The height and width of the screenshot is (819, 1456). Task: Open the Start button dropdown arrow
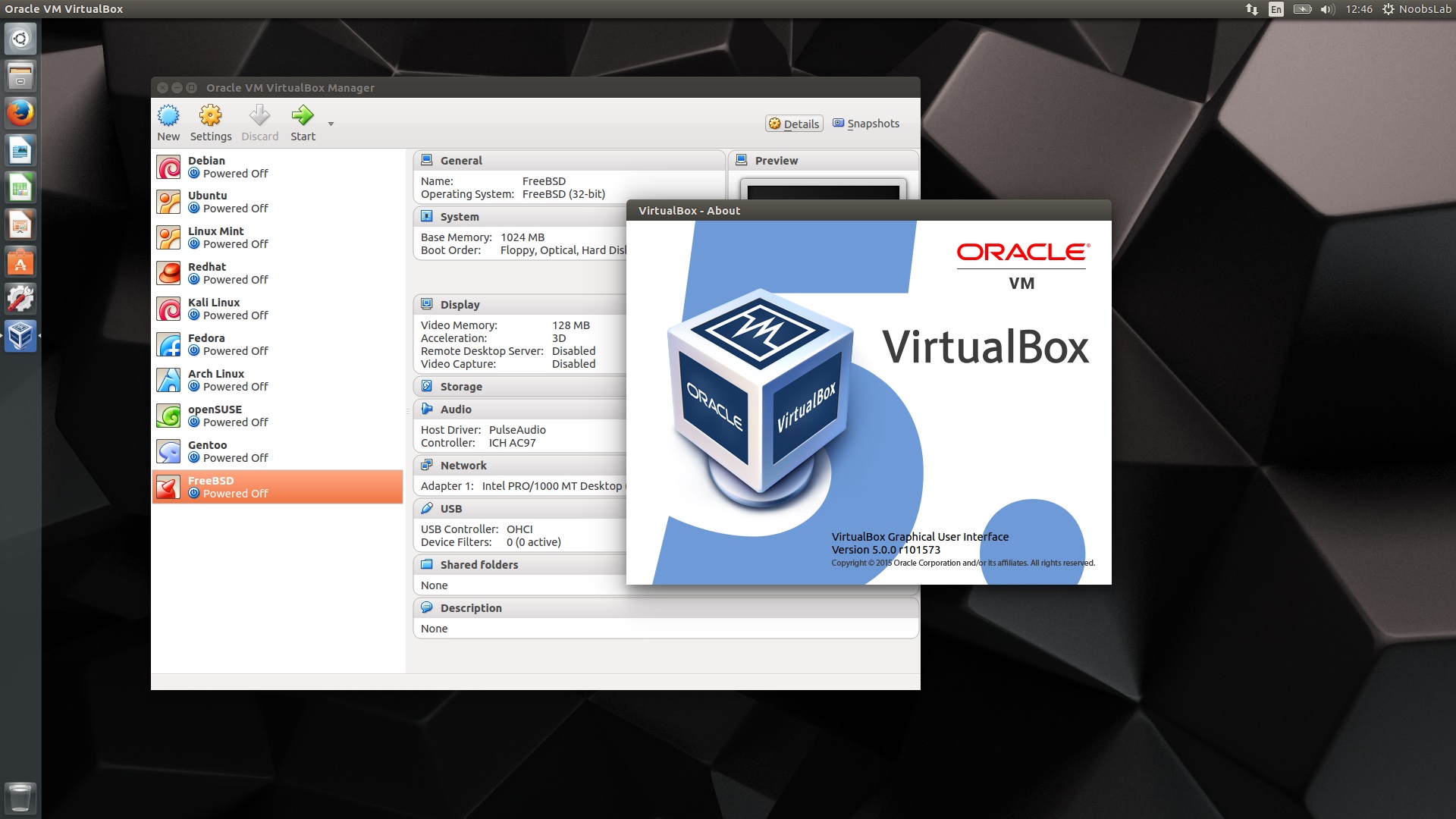330,125
